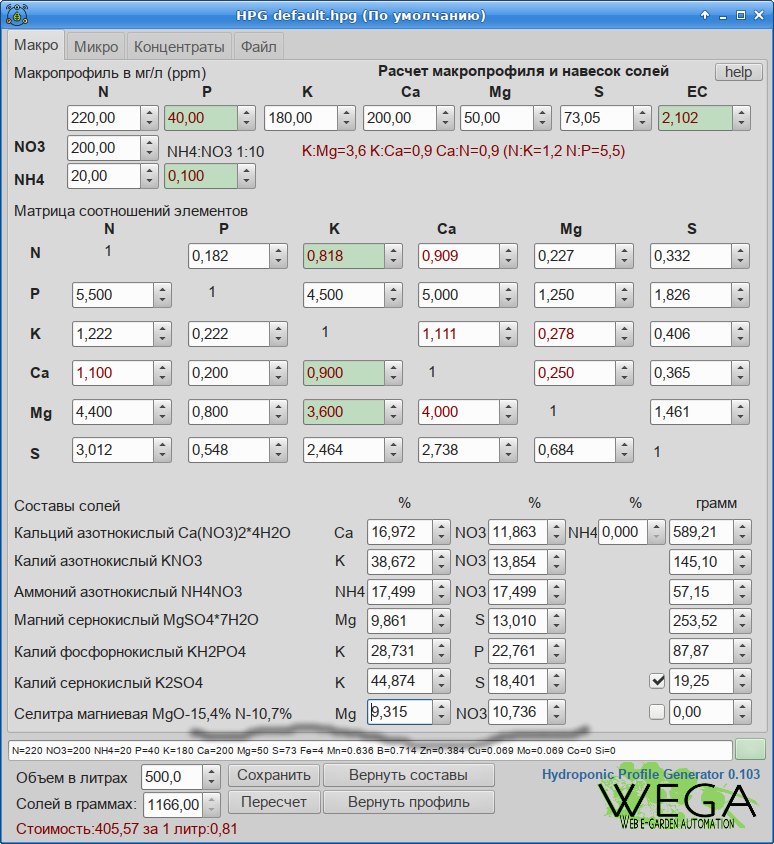Viewport: 774px width, 844px height.
Task: Adjust the NH4NO3 57,15 gram spinner
Action: (x=743, y=592)
